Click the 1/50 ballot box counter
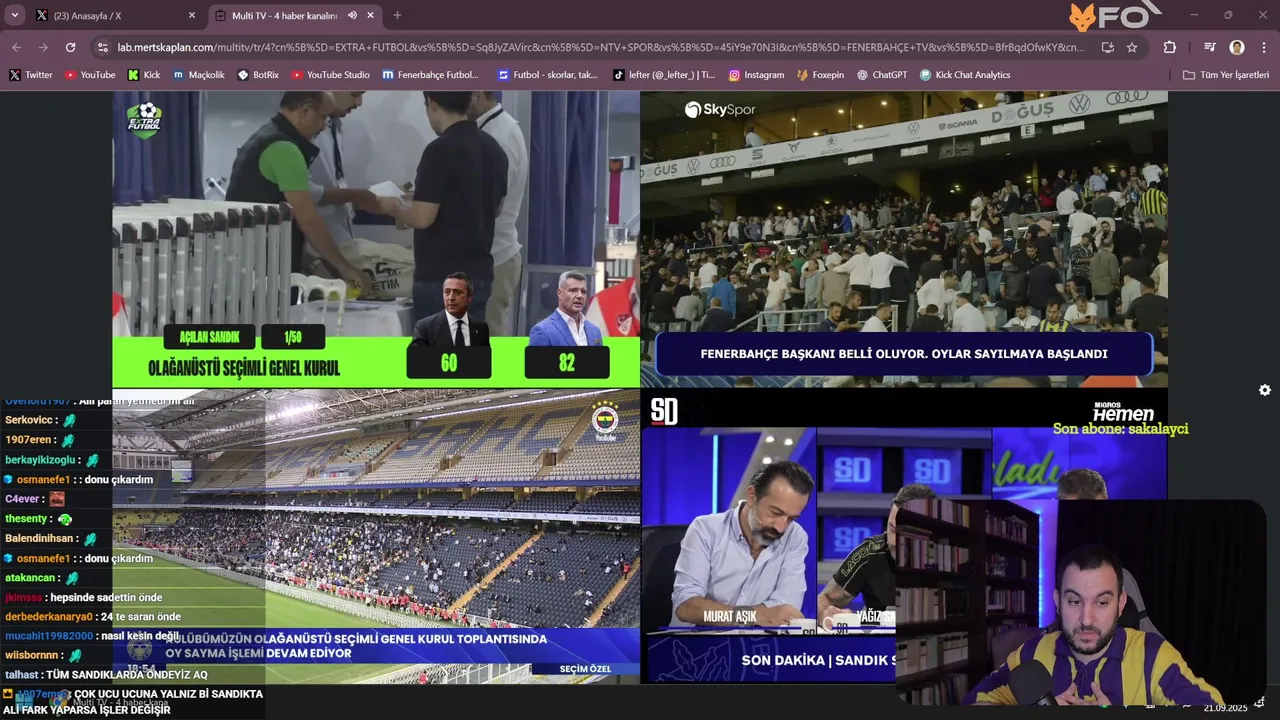Image resolution: width=1280 pixels, height=720 pixels. 293,337
